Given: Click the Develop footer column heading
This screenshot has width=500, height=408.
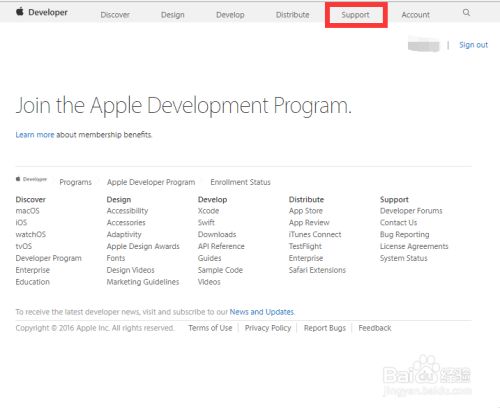Looking at the screenshot, I should (213, 200).
